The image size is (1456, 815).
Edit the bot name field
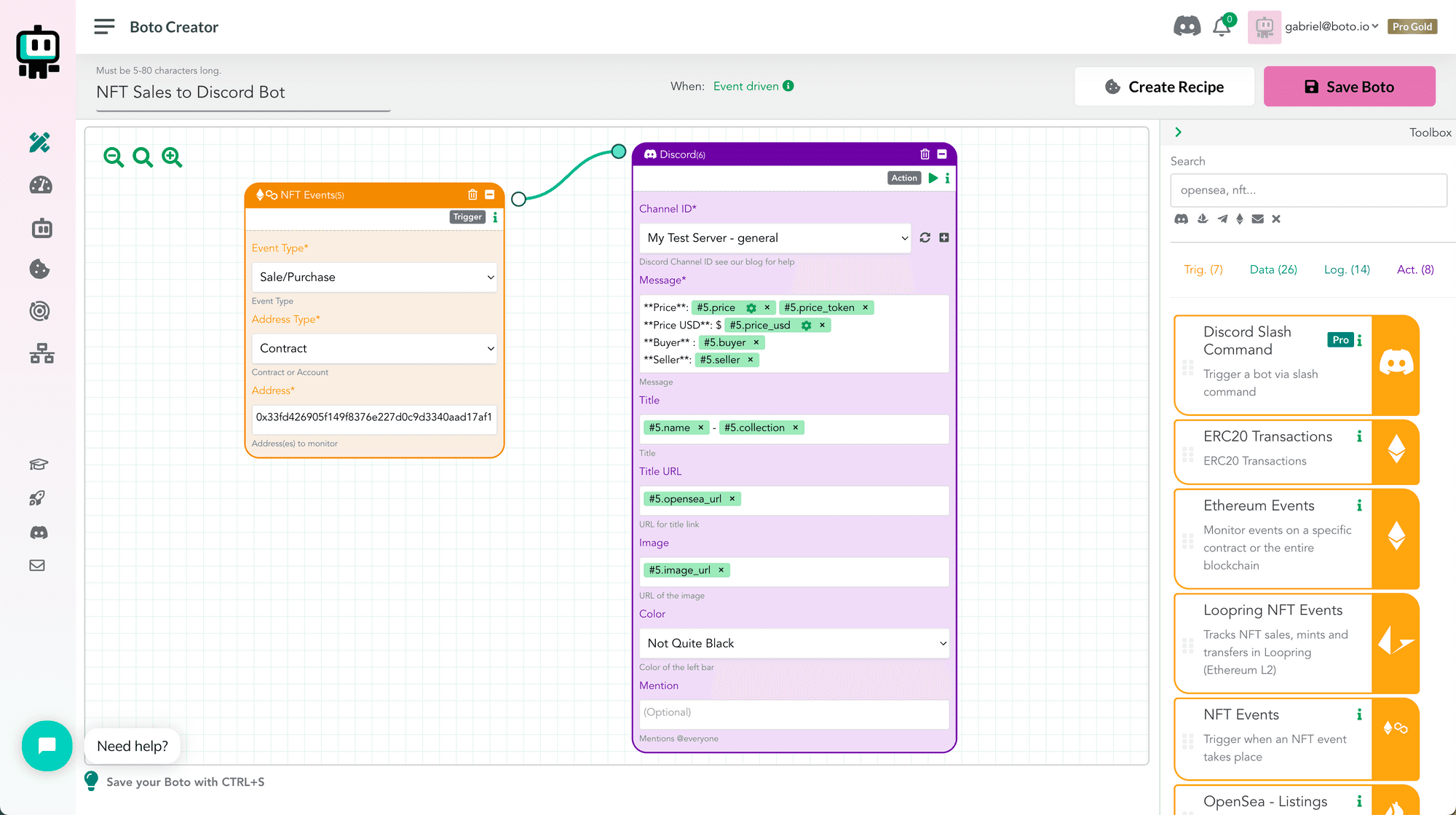click(x=243, y=92)
